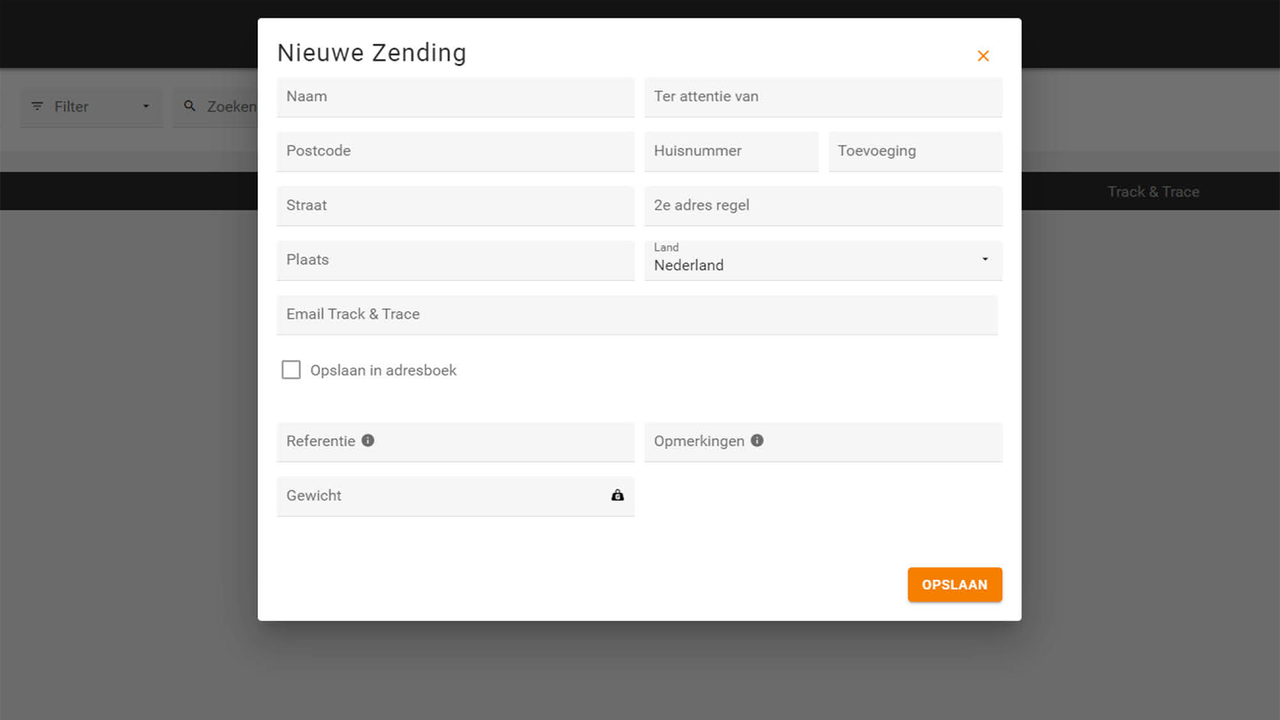Click the Gewicht input field
This screenshot has width=1280, height=720.
pyautogui.click(x=456, y=496)
